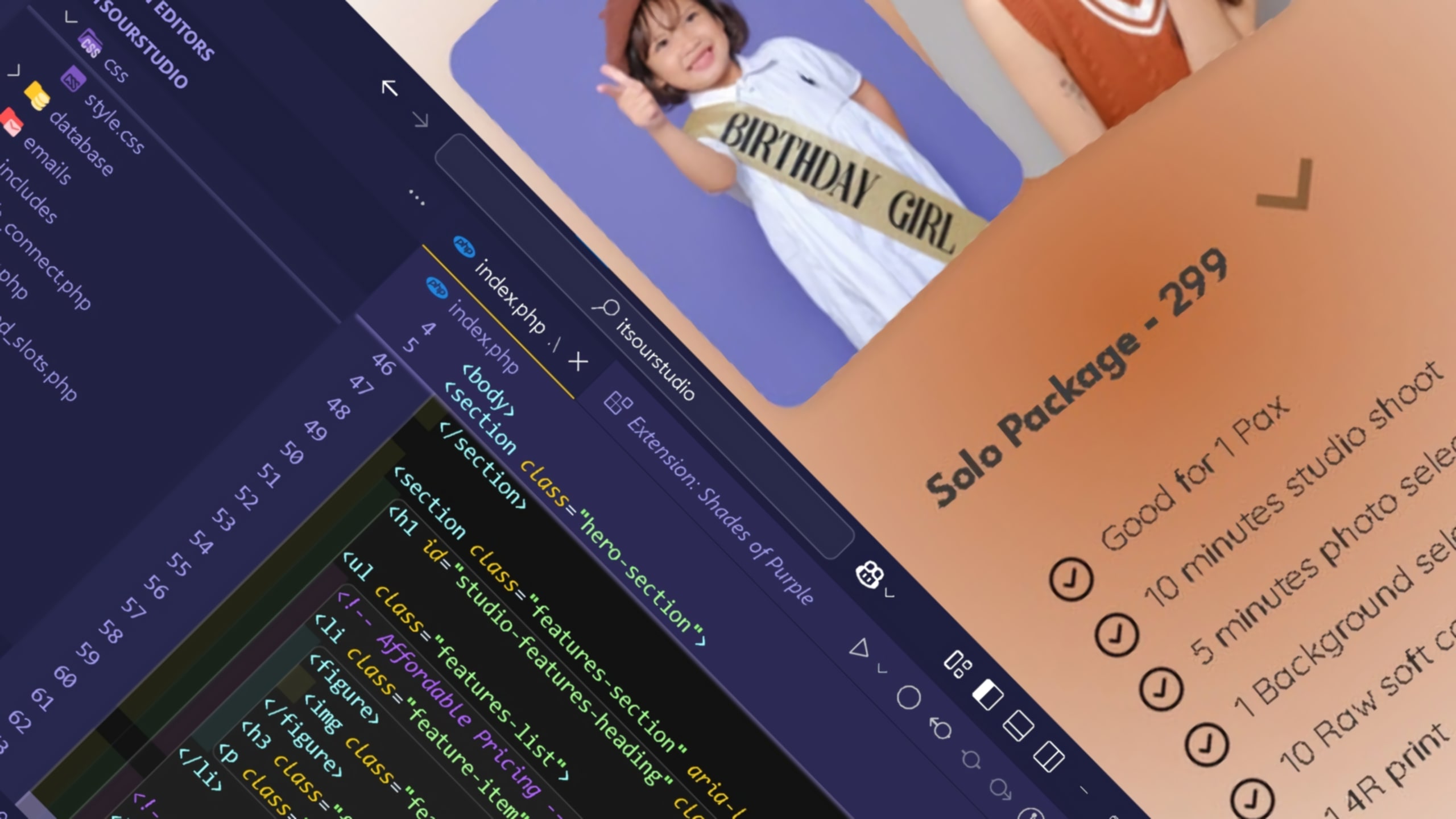Click the brown chevron above the Solo Package card
This screenshot has width=1456, height=819.
pos(1285,186)
